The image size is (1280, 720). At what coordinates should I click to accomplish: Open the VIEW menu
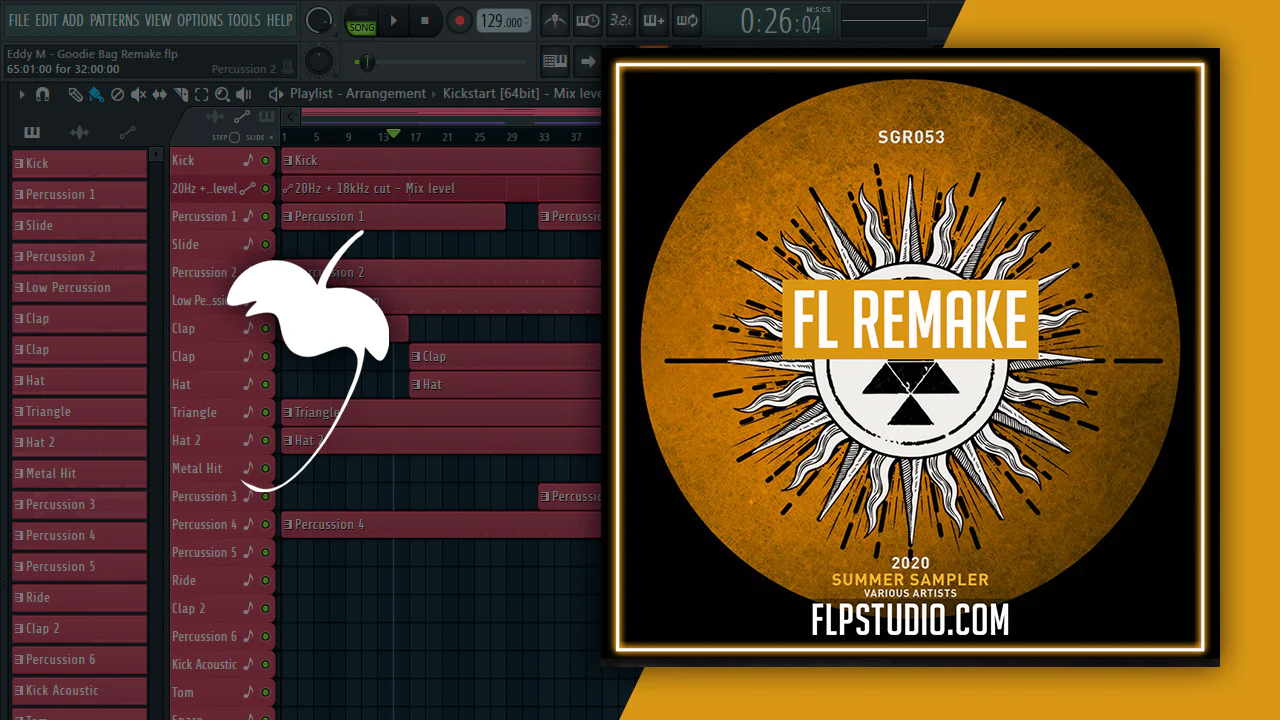coord(158,20)
